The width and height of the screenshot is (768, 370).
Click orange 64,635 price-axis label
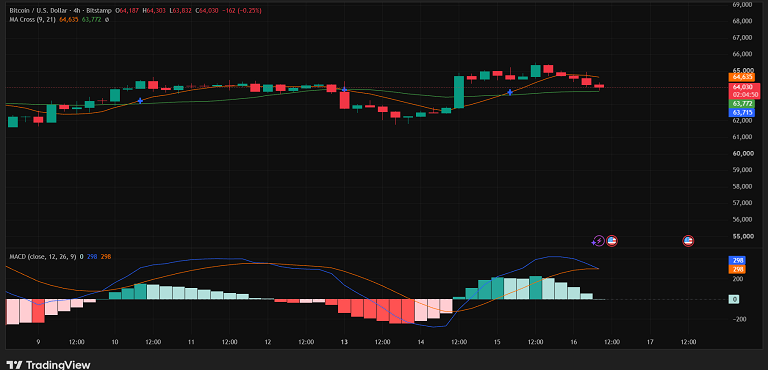click(x=742, y=77)
